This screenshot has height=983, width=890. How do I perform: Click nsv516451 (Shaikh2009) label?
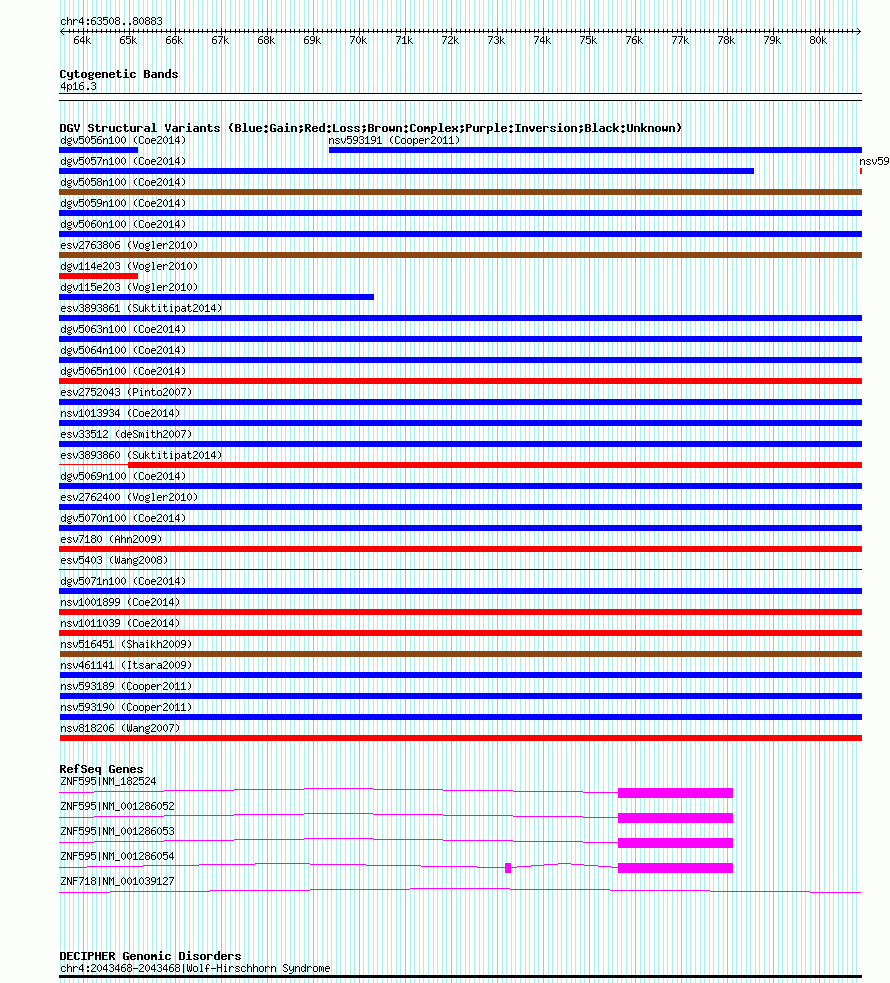(x=126, y=644)
